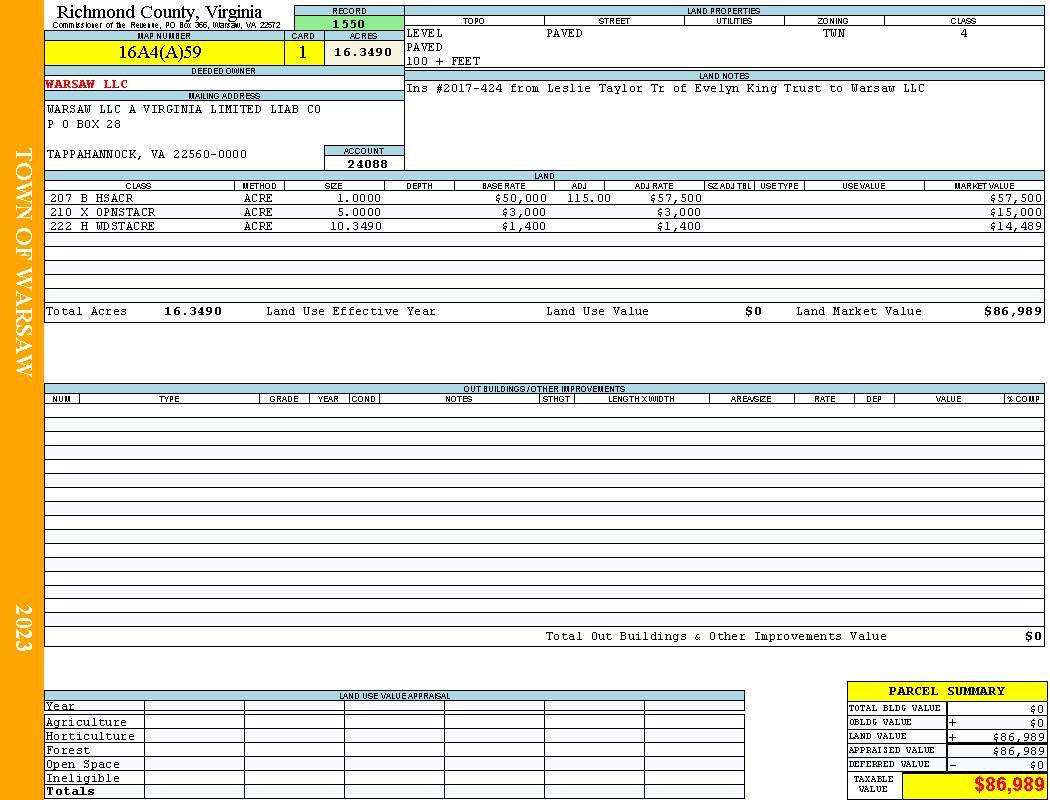
Task: Click market value $14,489
Action: [x=1016, y=226]
